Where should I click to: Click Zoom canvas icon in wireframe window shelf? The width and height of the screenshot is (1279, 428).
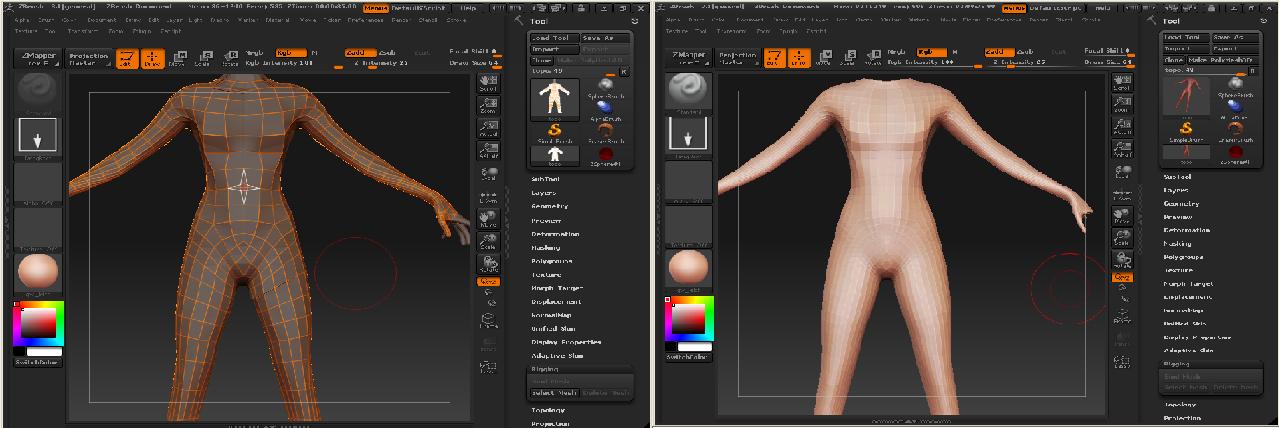[489, 106]
